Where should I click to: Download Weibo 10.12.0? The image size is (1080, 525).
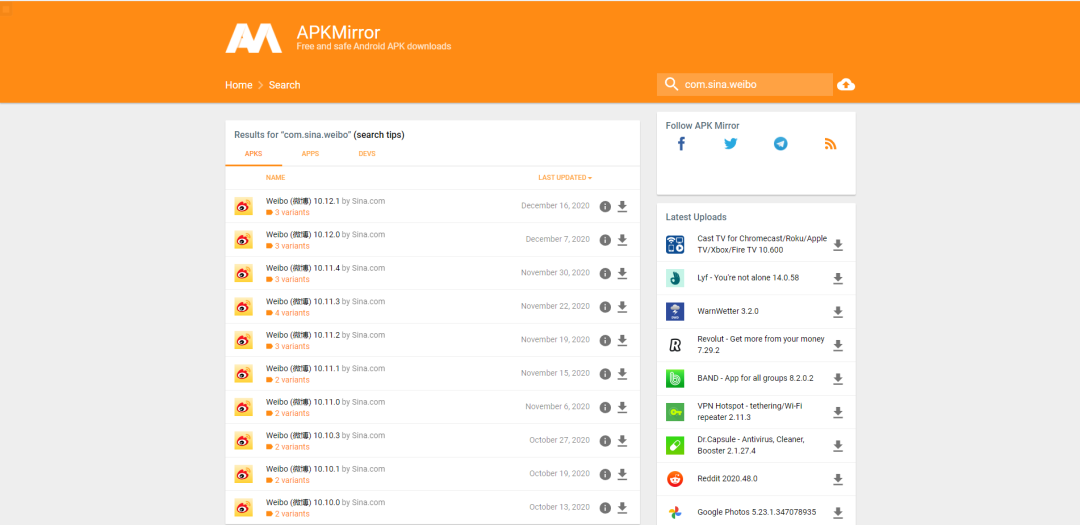pos(622,240)
